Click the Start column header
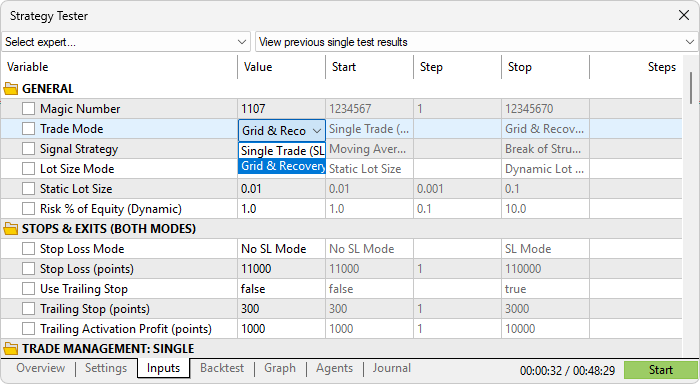700x384 pixels. (370, 67)
